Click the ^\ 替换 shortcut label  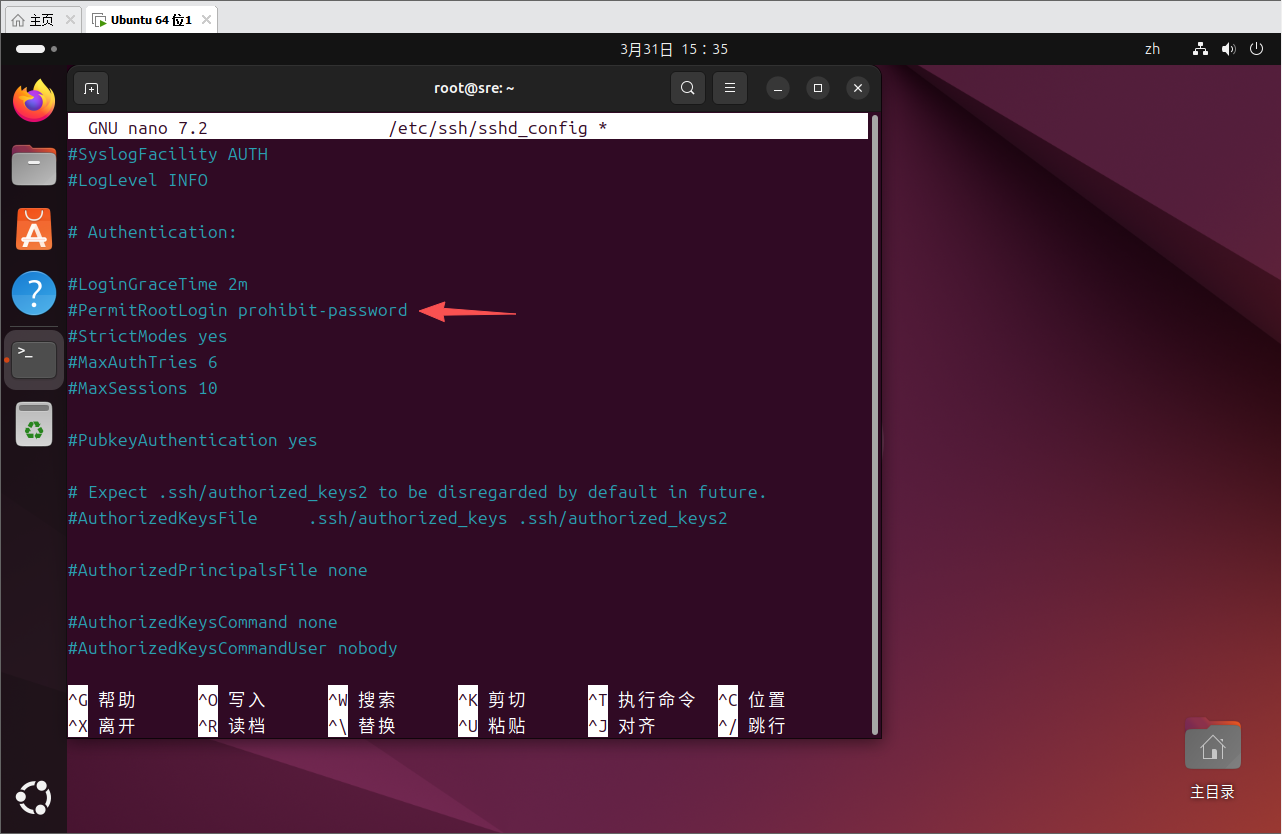tap(362, 726)
